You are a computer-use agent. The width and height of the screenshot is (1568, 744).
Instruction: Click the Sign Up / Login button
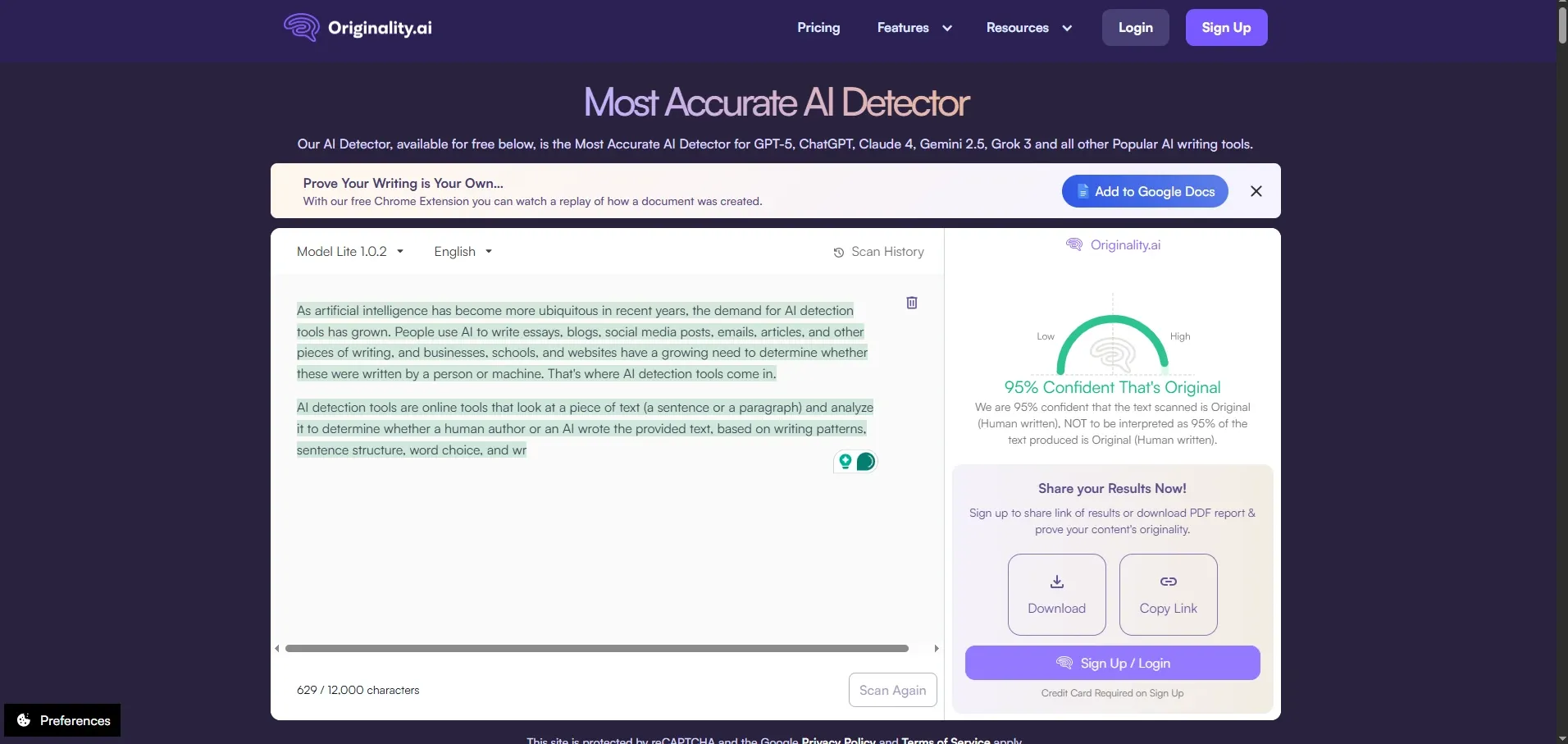click(1112, 663)
